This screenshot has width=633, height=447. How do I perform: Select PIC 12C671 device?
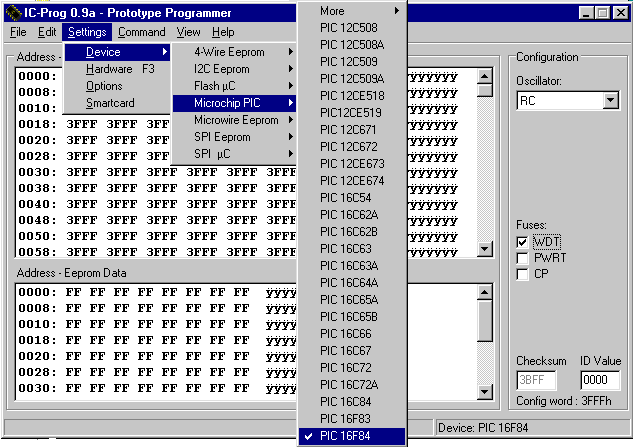(352, 130)
